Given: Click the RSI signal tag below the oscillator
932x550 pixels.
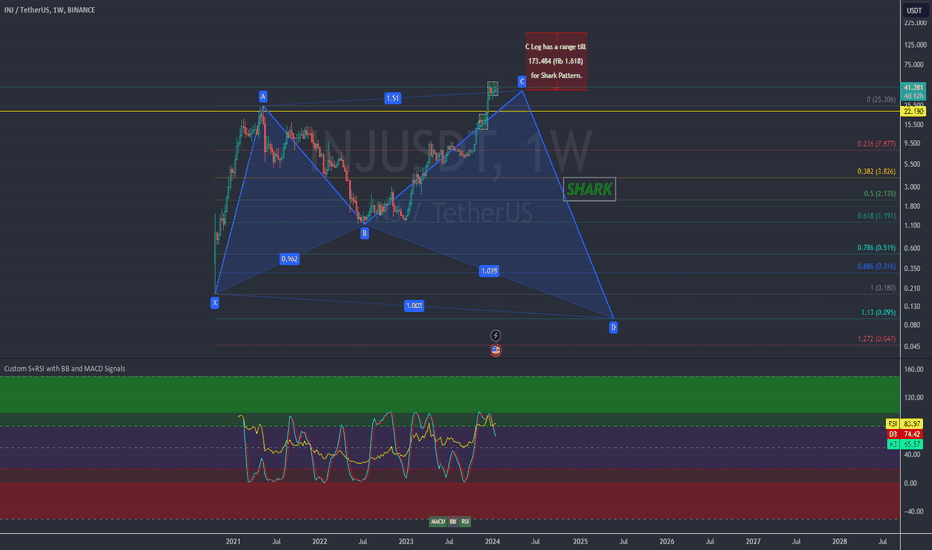Looking at the screenshot, I should (465, 521).
